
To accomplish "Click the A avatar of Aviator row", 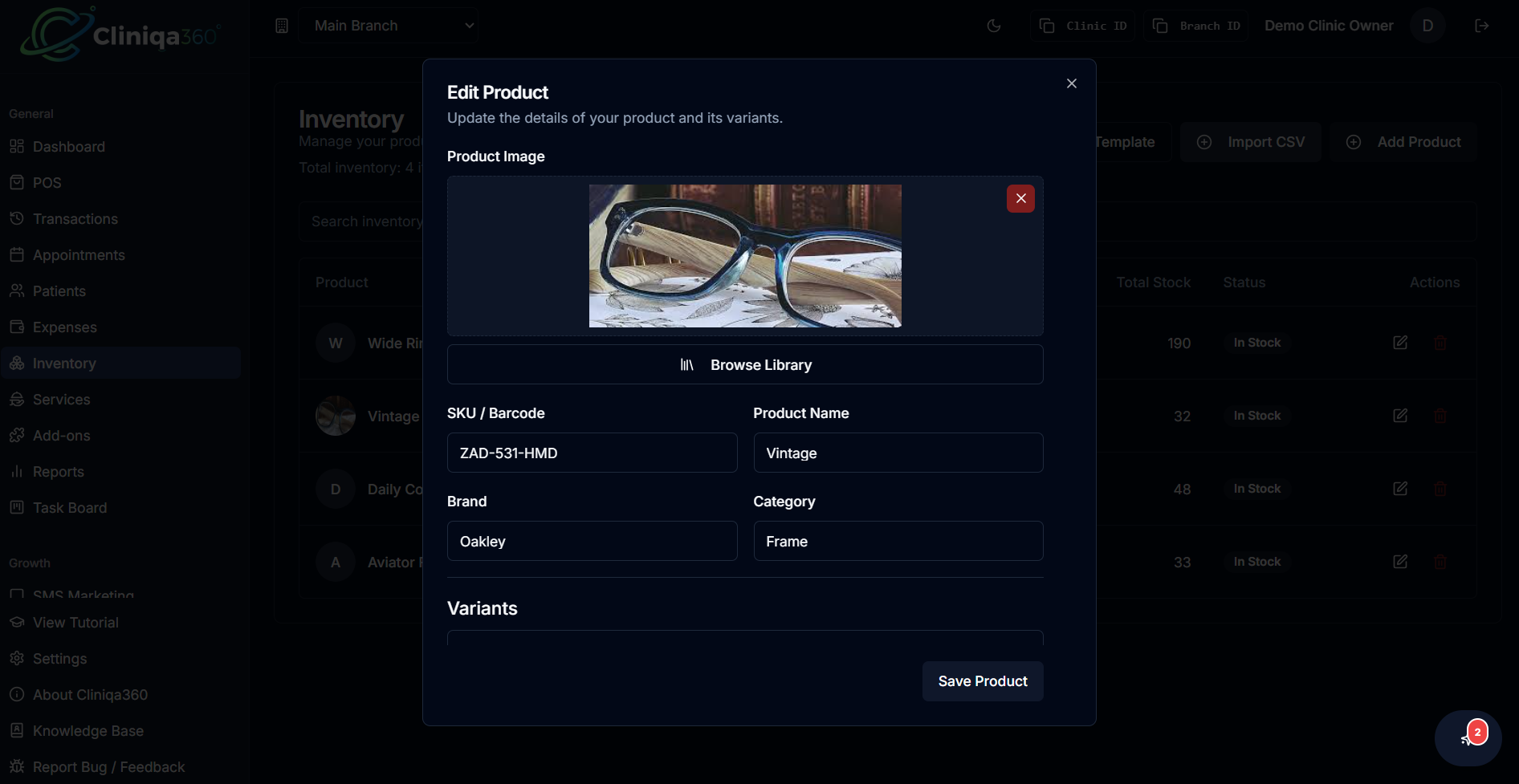I will [336, 562].
